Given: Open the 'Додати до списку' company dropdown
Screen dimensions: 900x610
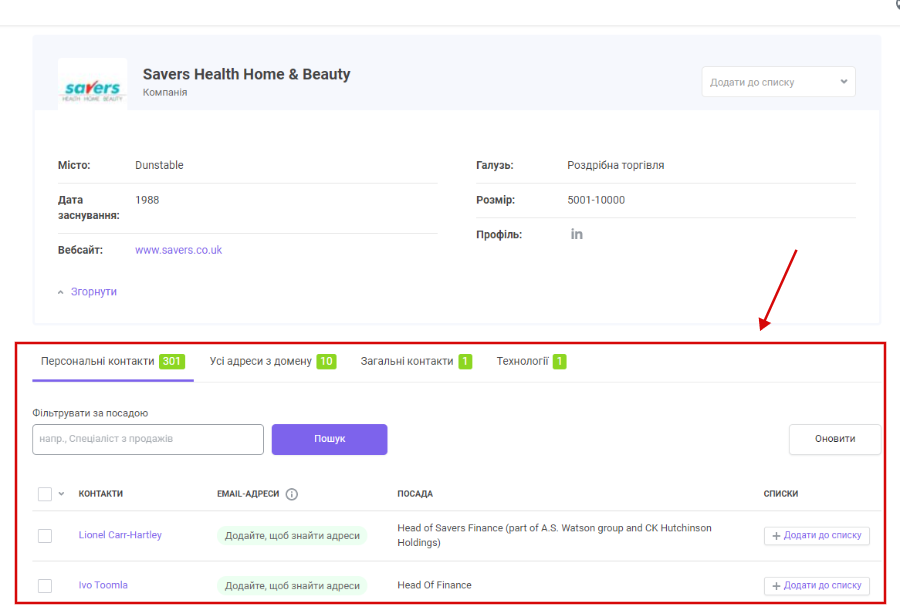Looking at the screenshot, I should pos(778,82).
